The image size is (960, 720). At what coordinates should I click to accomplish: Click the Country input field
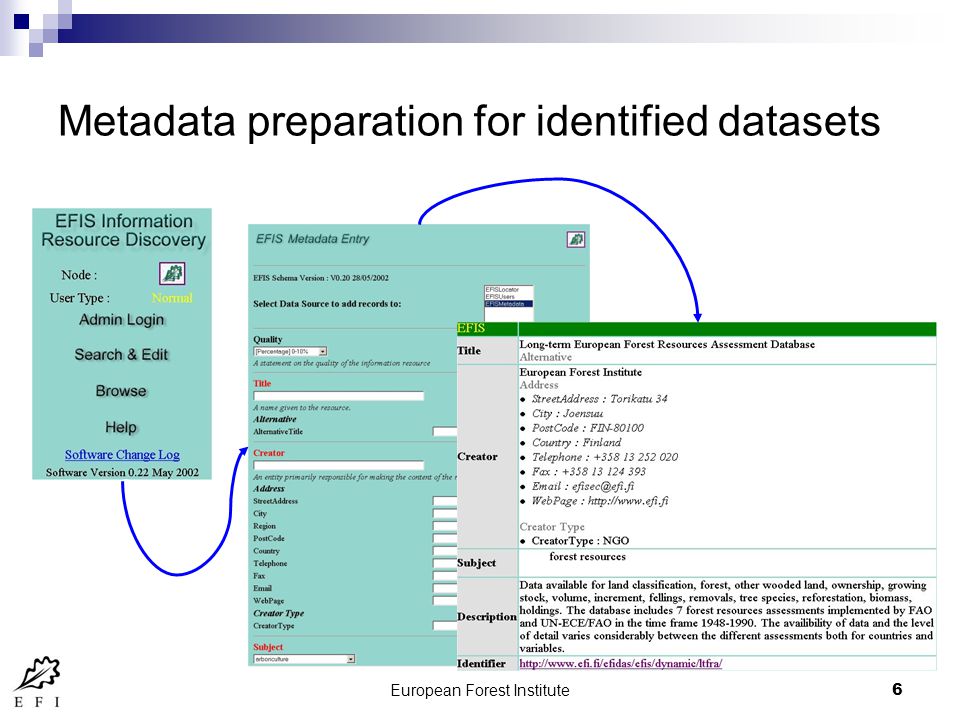coord(444,551)
